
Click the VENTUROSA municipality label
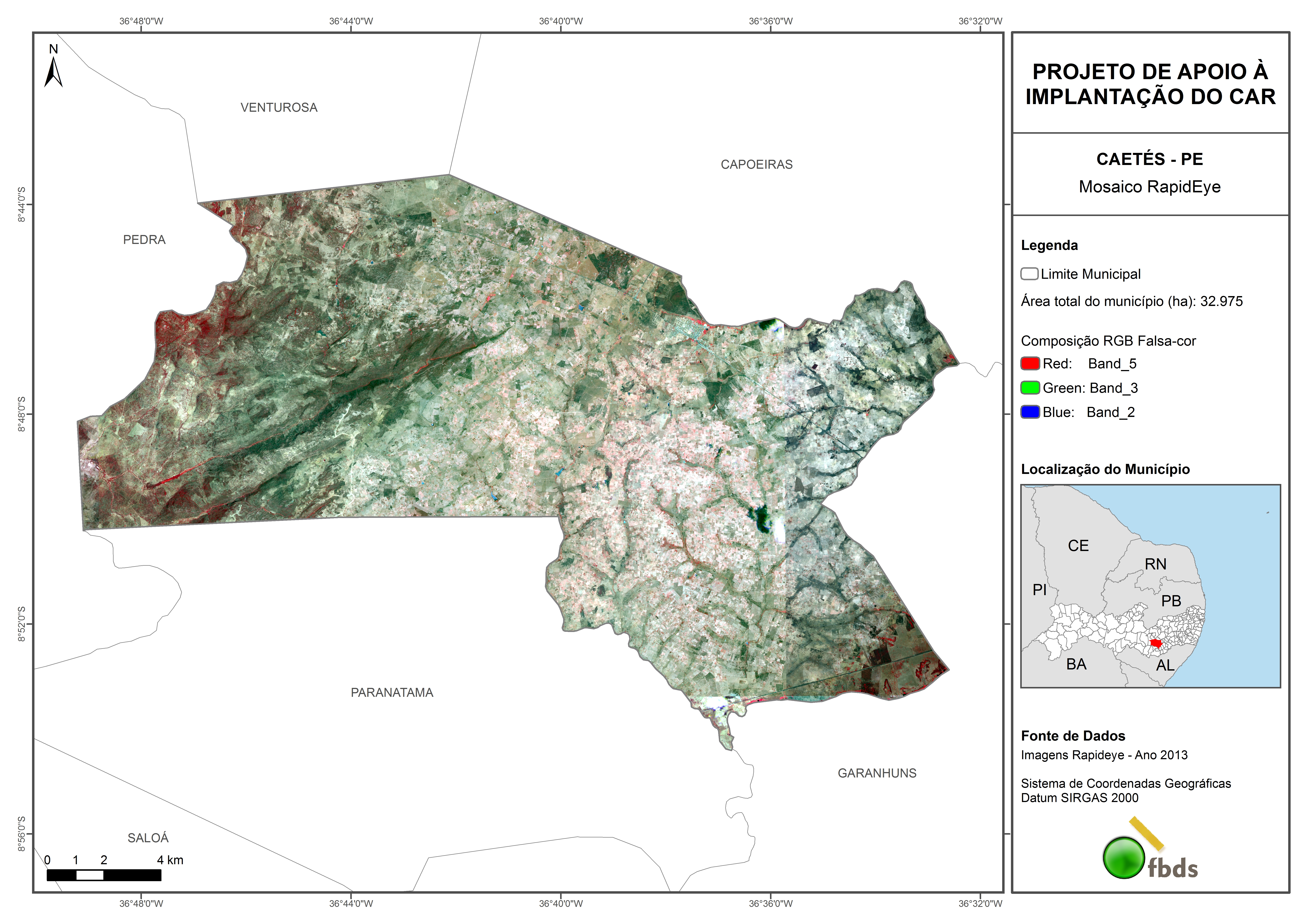point(279,108)
